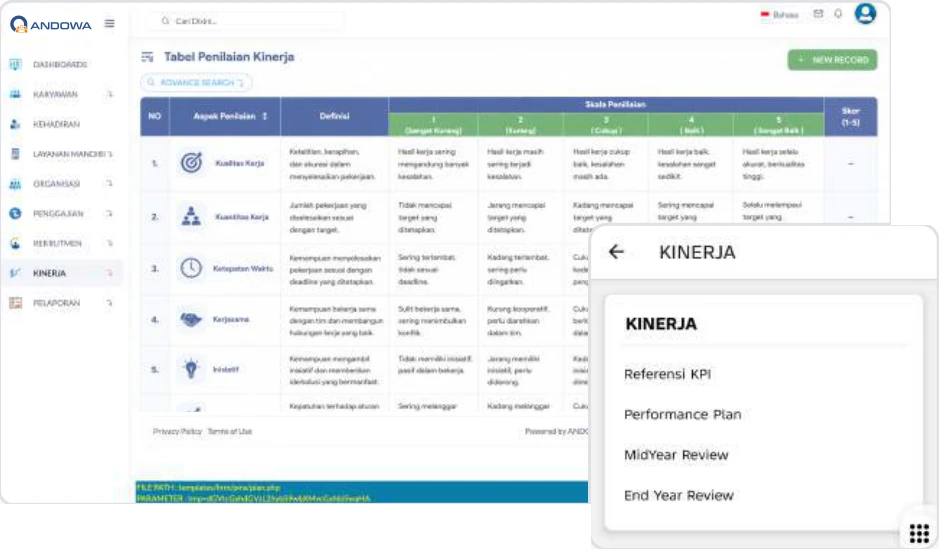Click the Skor (1-5) column header
Viewport: 939px width, 549px height.
(x=850, y=116)
